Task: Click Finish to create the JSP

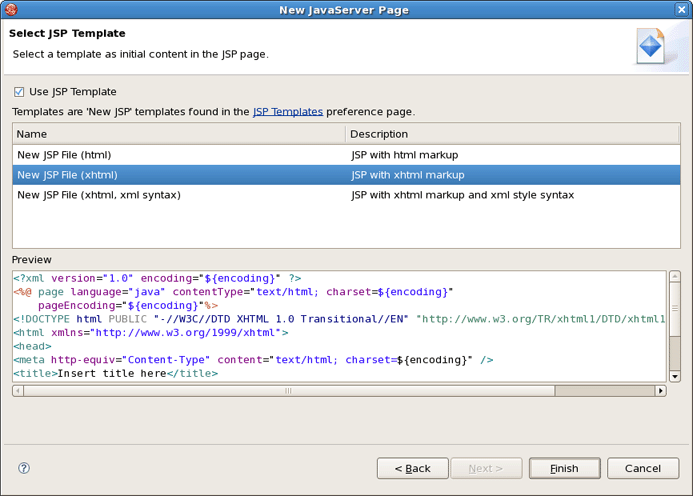Action: pos(564,468)
